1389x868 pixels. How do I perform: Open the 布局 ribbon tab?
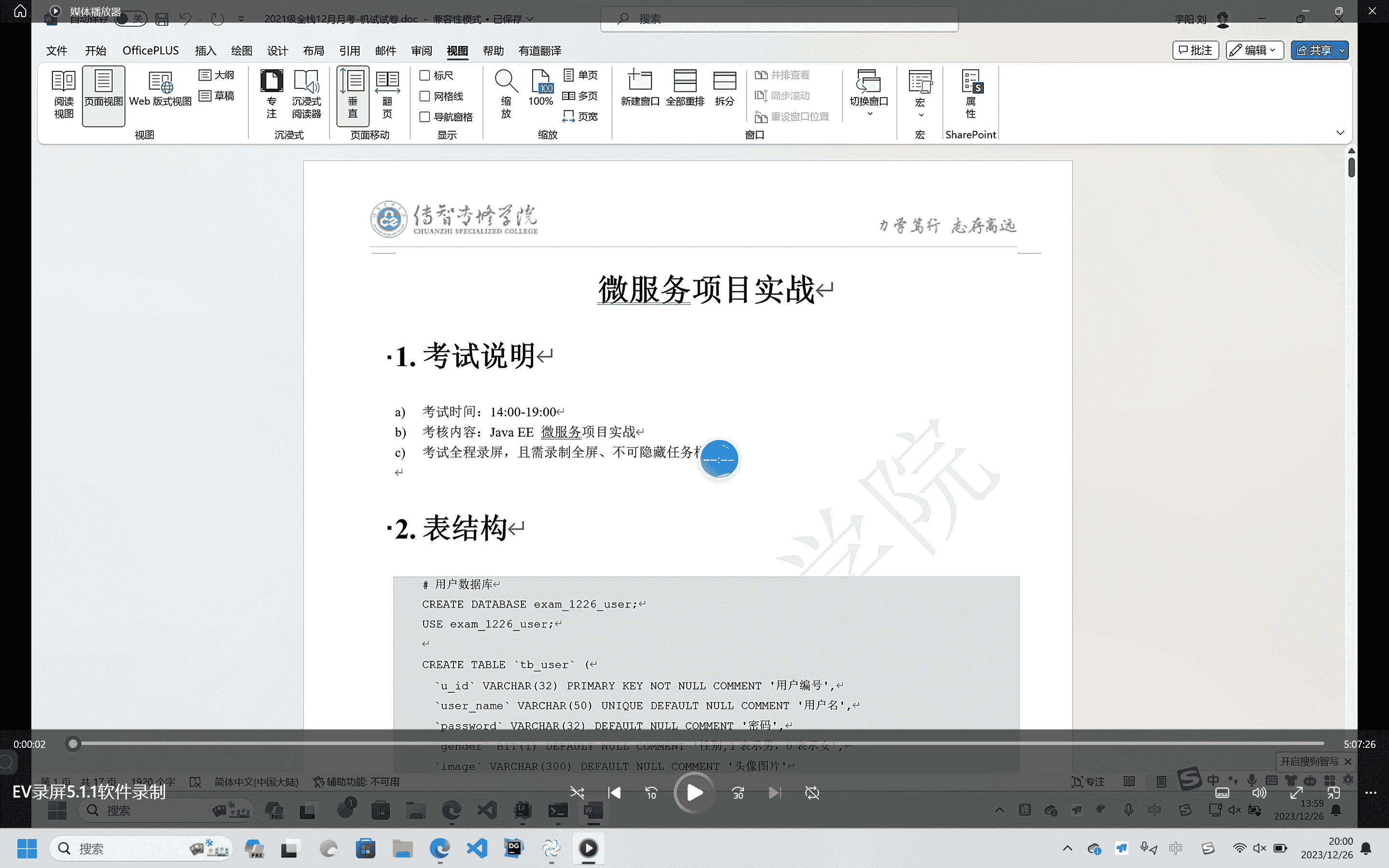pyautogui.click(x=314, y=51)
